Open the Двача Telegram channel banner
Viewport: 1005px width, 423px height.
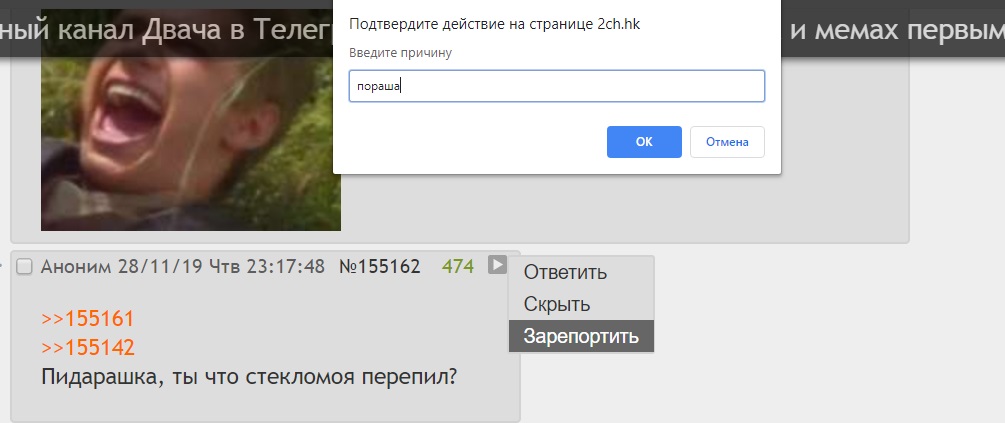point(167,29)
